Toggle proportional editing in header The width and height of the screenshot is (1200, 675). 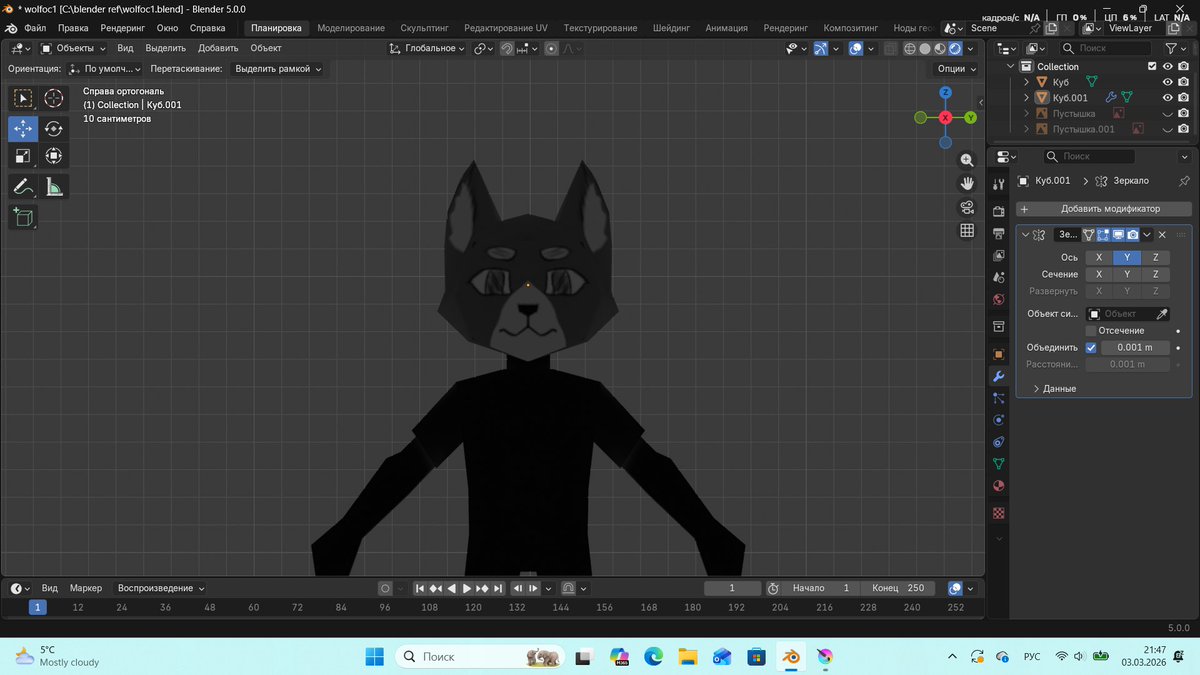pyautogui.click(x=551, y=48)
